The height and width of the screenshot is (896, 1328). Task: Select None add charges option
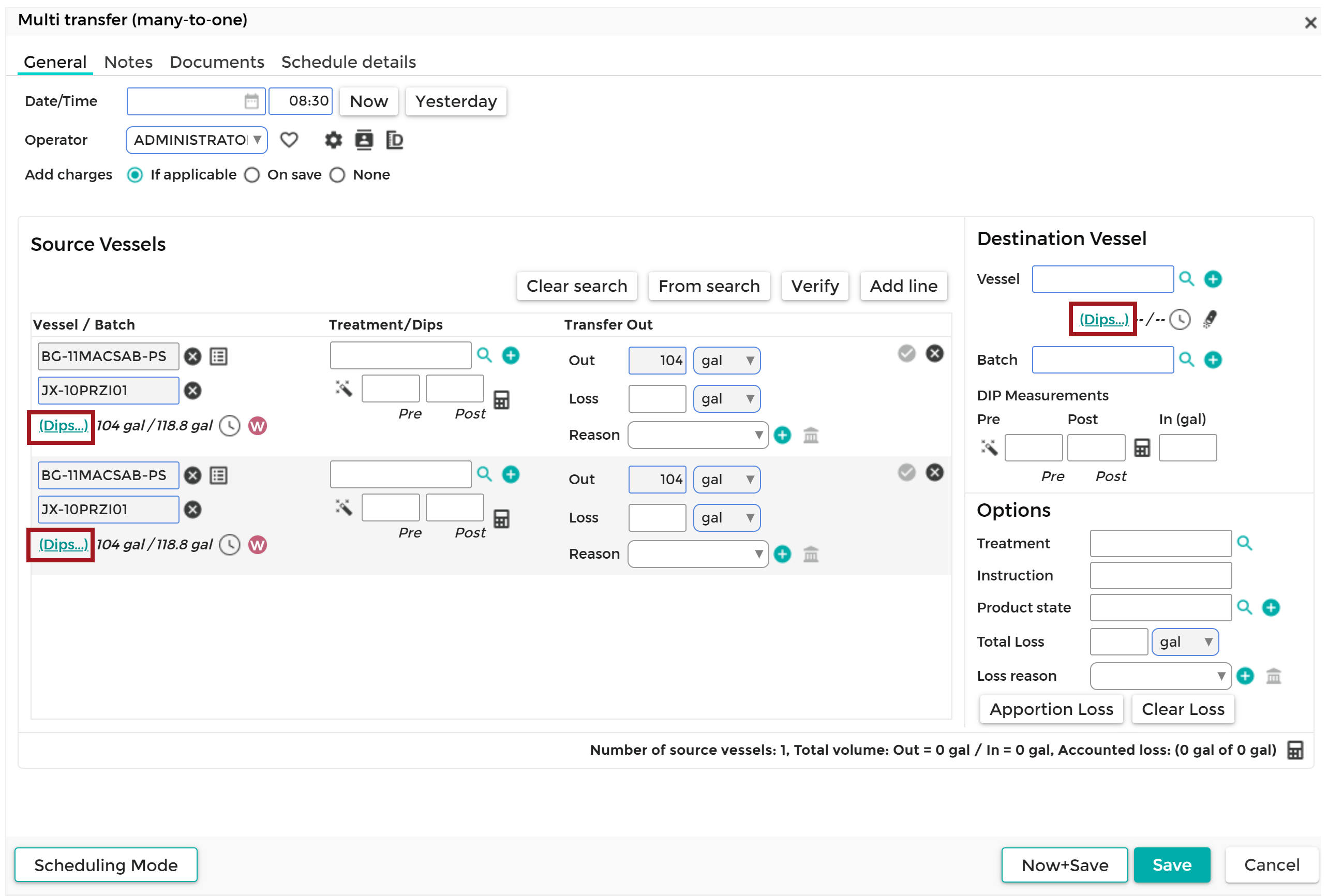(x=337, y=175)
